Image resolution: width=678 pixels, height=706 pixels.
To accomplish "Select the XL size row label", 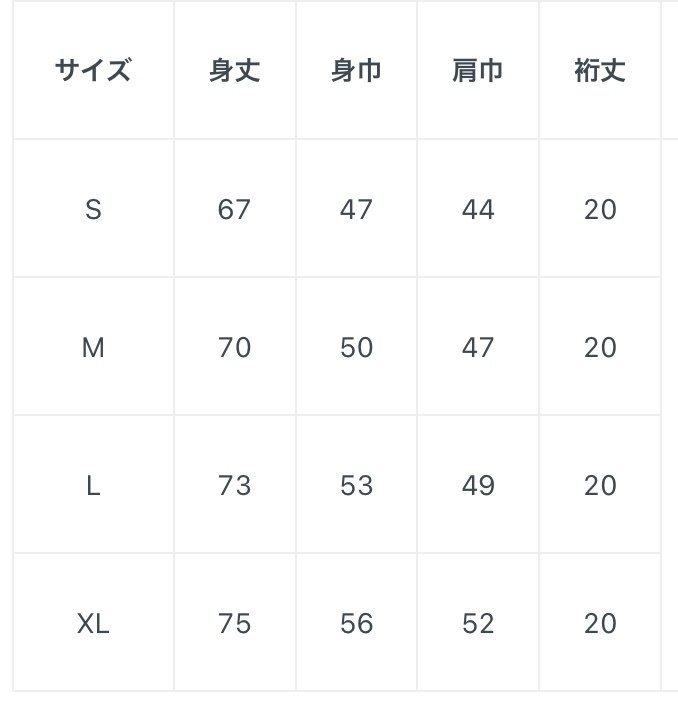I will coord(93,623).
